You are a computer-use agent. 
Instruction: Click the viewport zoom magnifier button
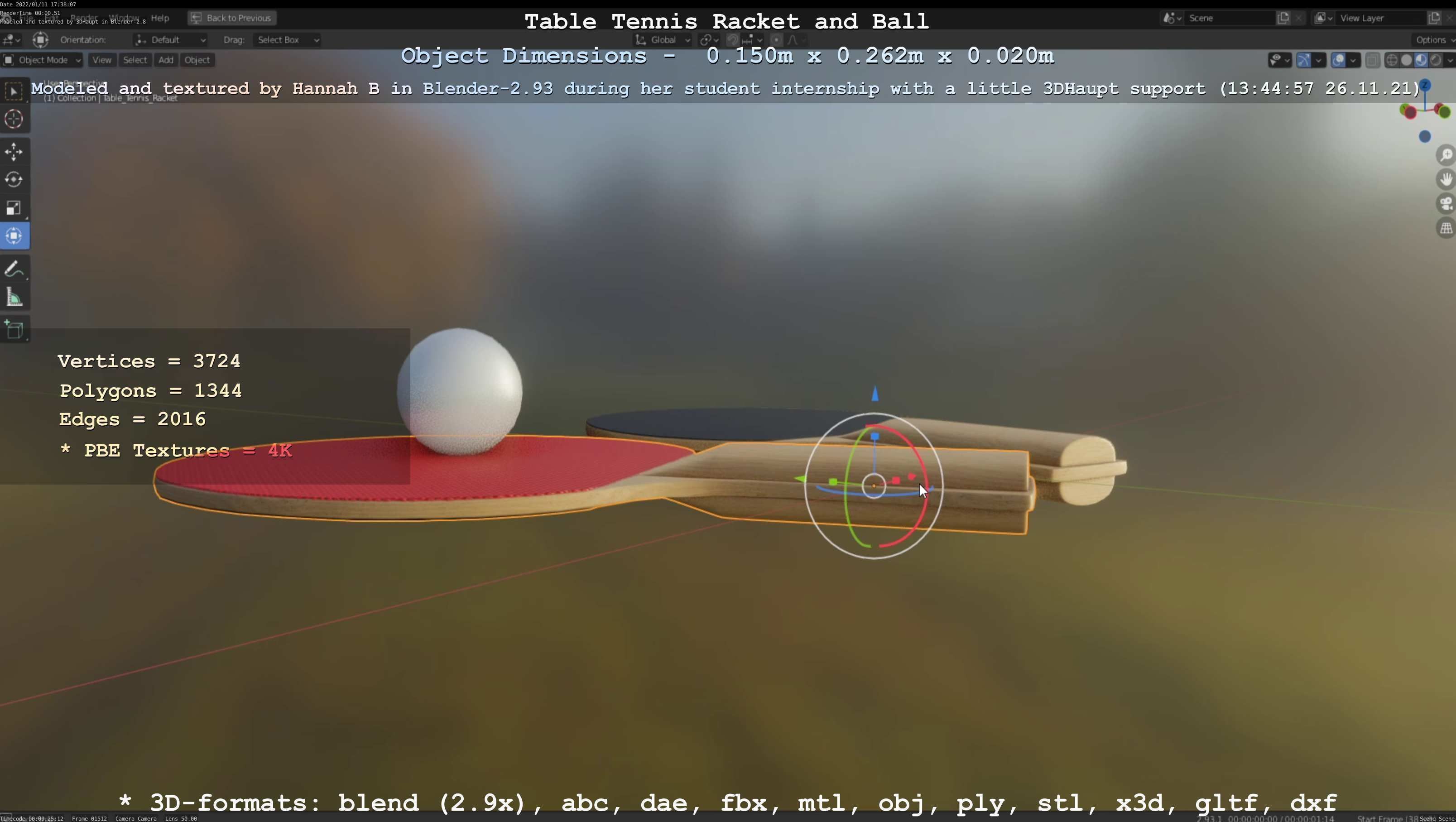(x=1446, y=155)
